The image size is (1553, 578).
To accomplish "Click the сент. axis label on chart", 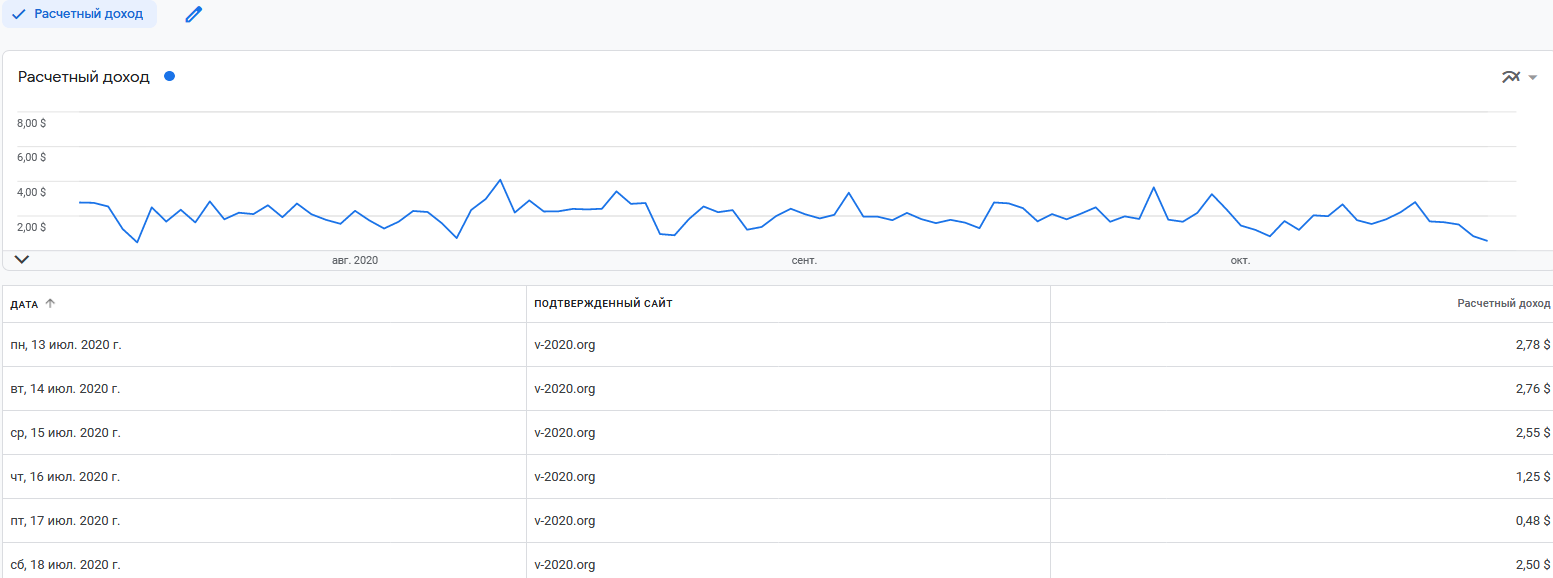I will [x=804, y=260].
